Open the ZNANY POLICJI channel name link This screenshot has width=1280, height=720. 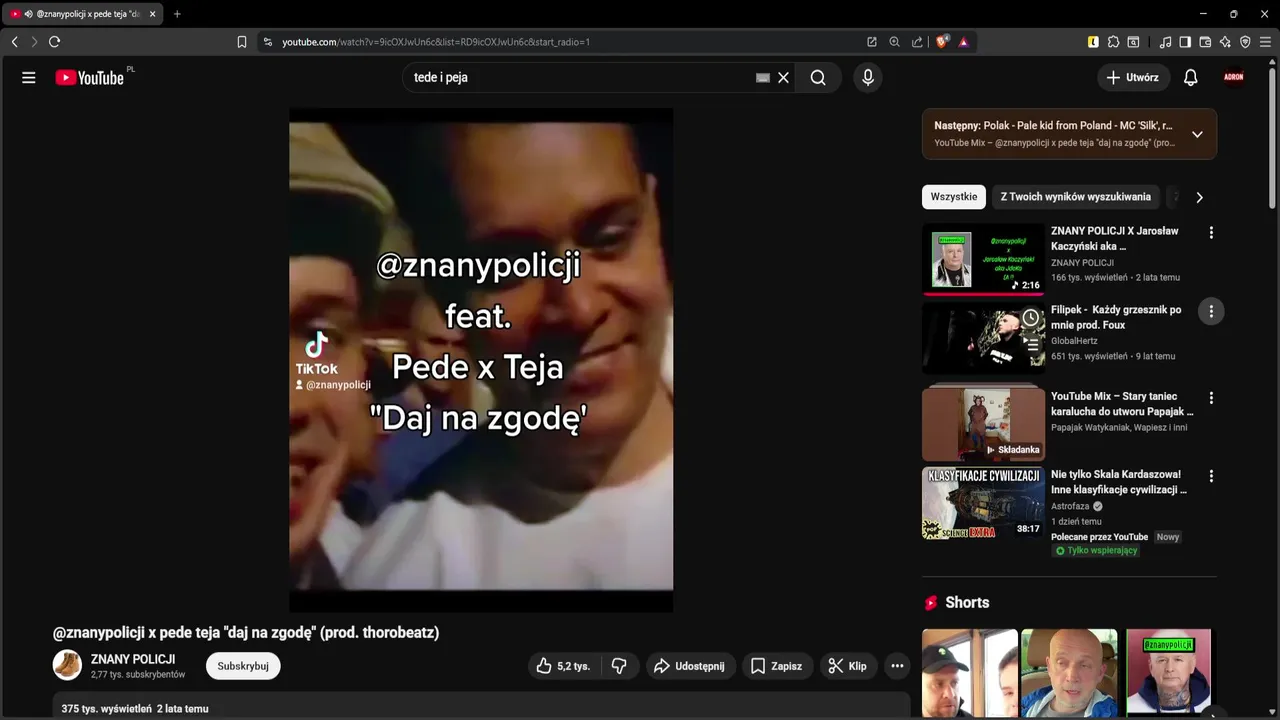click(133, 659)
